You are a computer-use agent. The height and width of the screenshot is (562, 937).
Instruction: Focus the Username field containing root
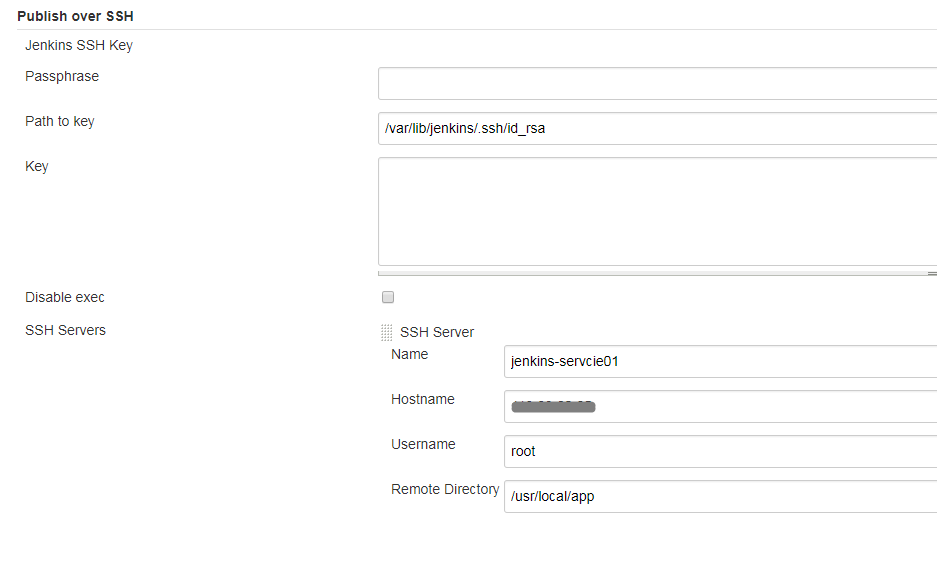720,451
